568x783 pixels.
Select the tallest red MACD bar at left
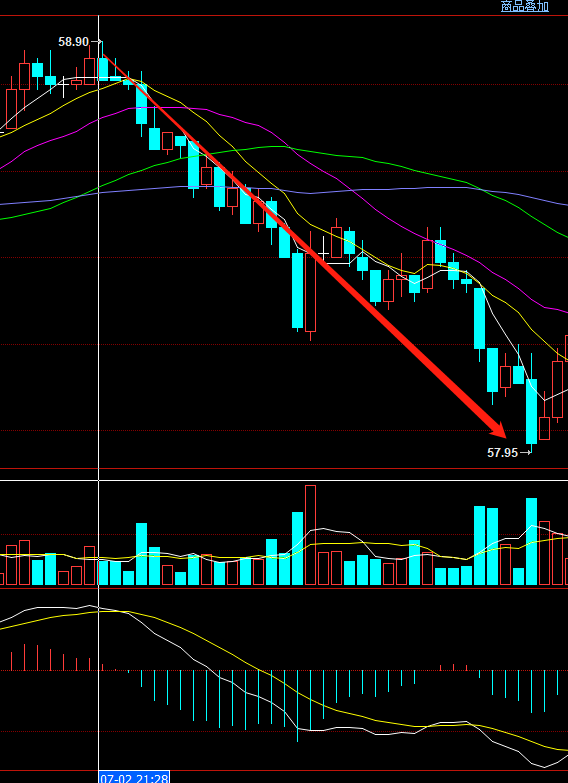(24, 657)
